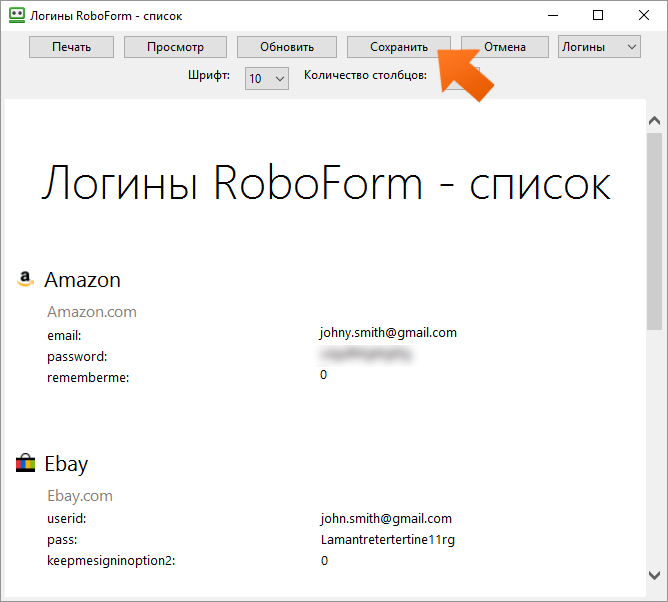Open the Логины type dropdown
Screen dimensions: 668x602
click(599, 46)
